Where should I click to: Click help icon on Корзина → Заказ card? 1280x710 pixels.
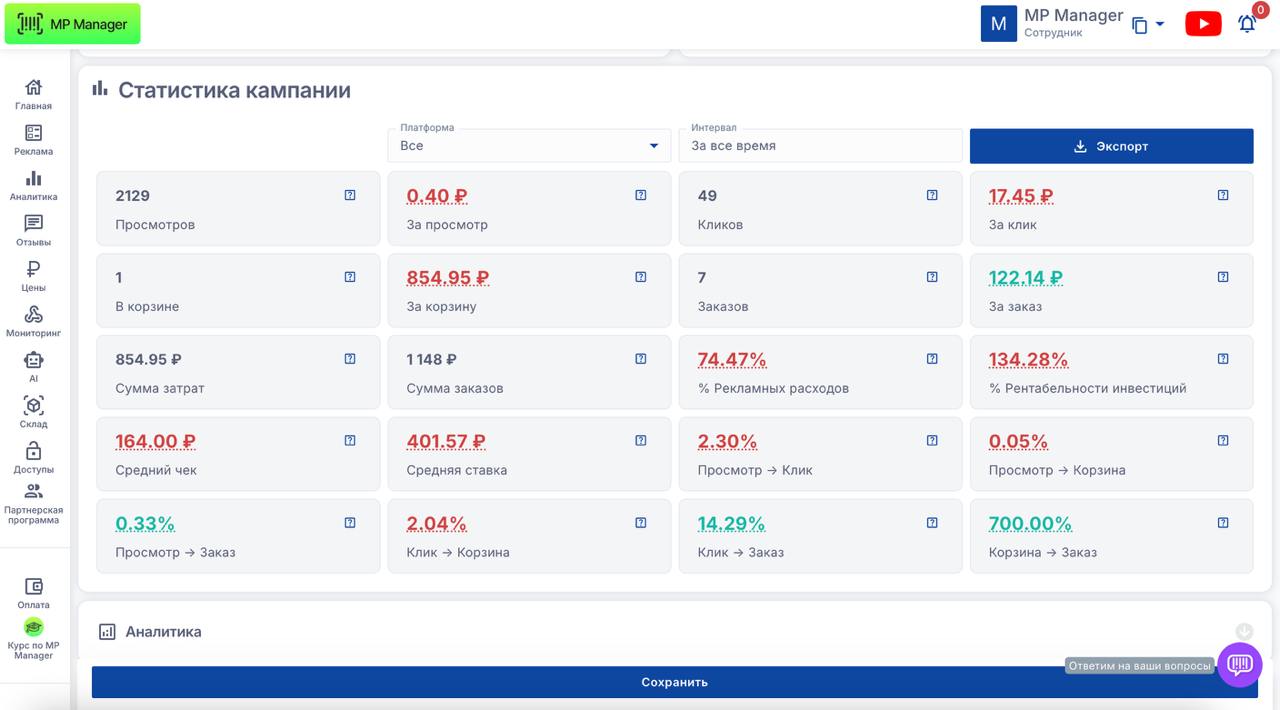(1223, 523)
